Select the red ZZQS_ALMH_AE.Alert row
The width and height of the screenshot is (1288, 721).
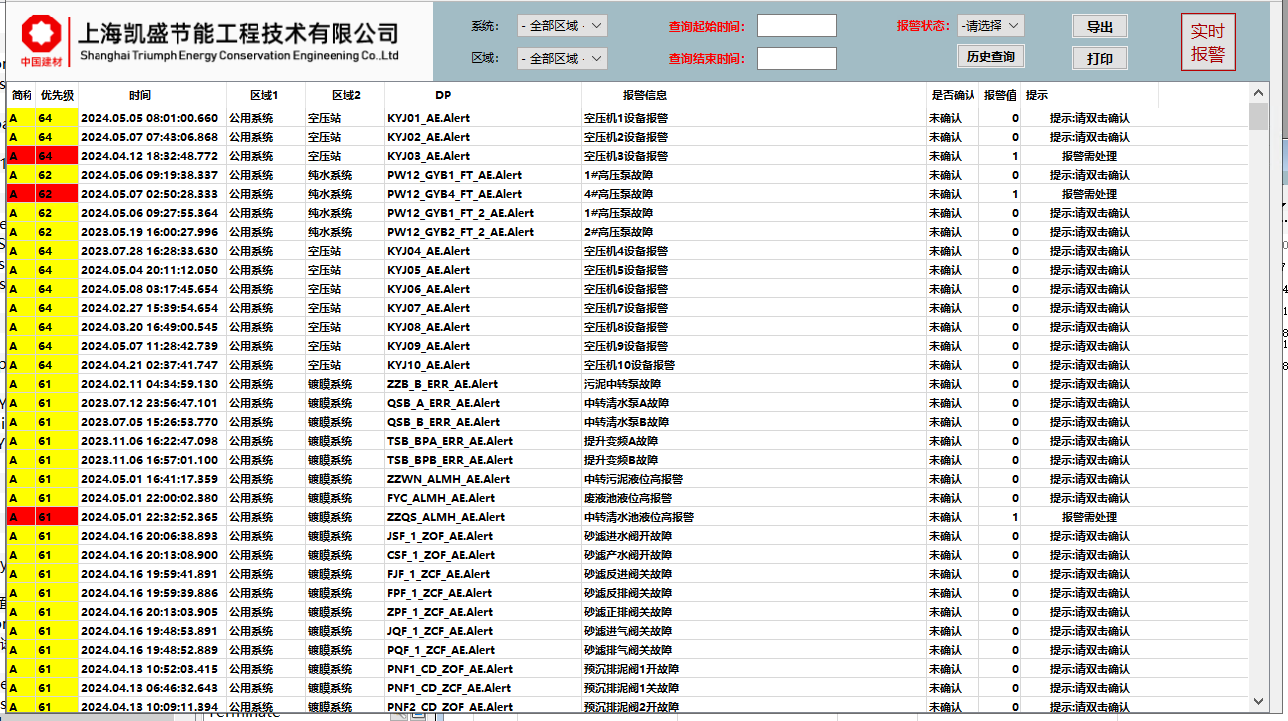pos(628,517)
